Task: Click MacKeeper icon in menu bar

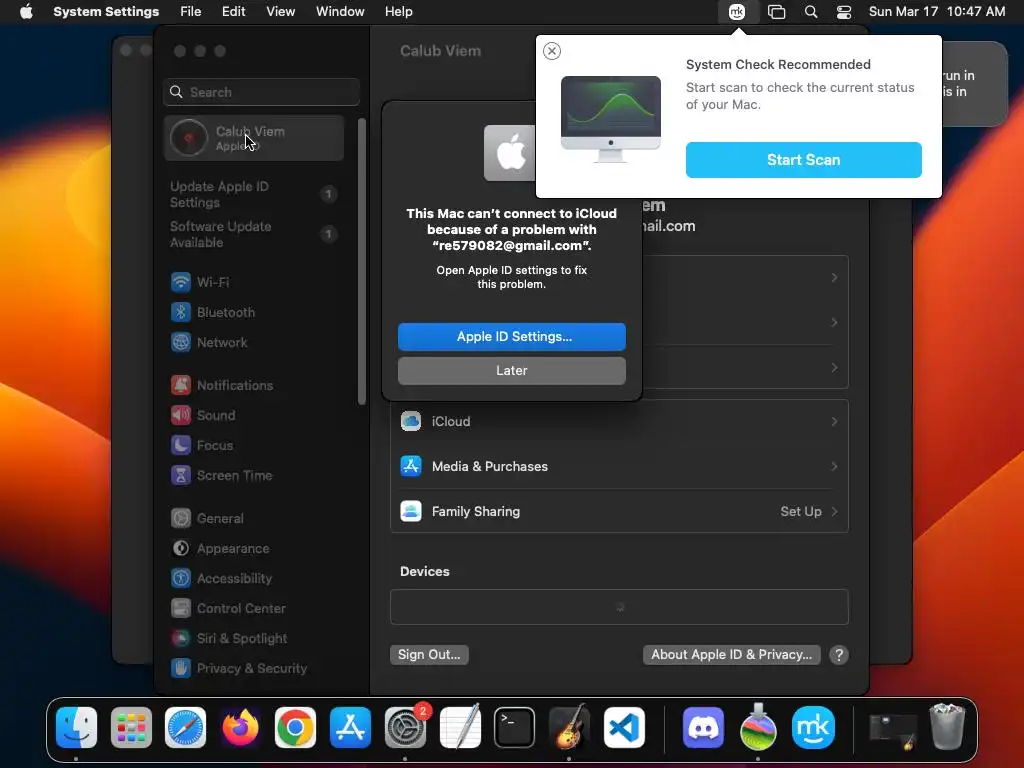Action: click(x=737, y=12)
